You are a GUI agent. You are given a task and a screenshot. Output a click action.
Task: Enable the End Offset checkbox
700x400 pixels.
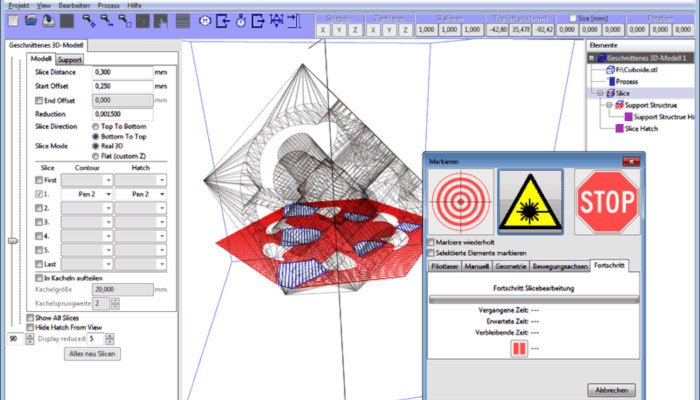tap(39, 101)
